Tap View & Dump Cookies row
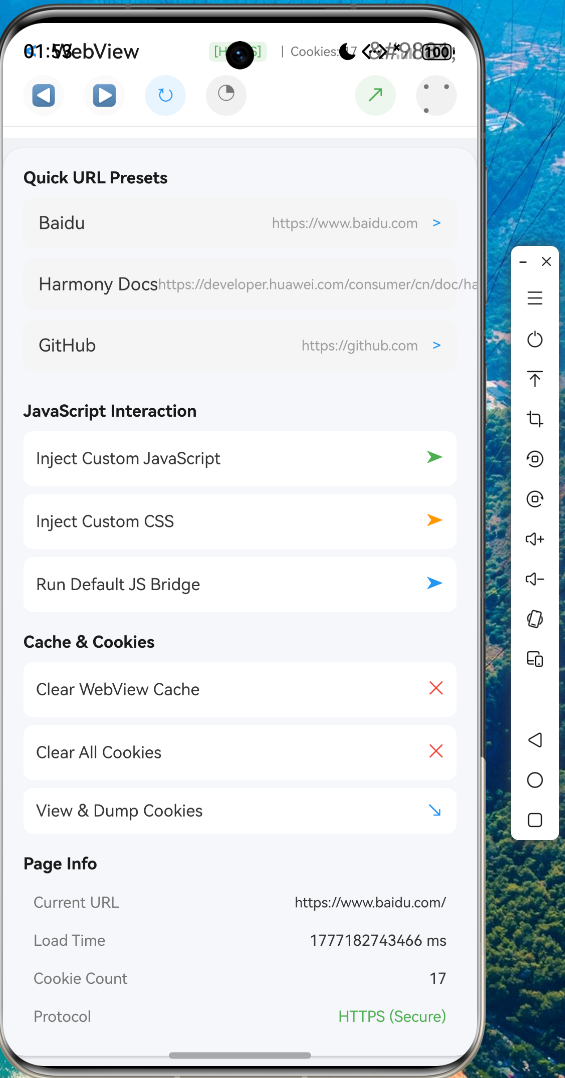The width and height of the screenshot is (565, 1078). (240, 811)
